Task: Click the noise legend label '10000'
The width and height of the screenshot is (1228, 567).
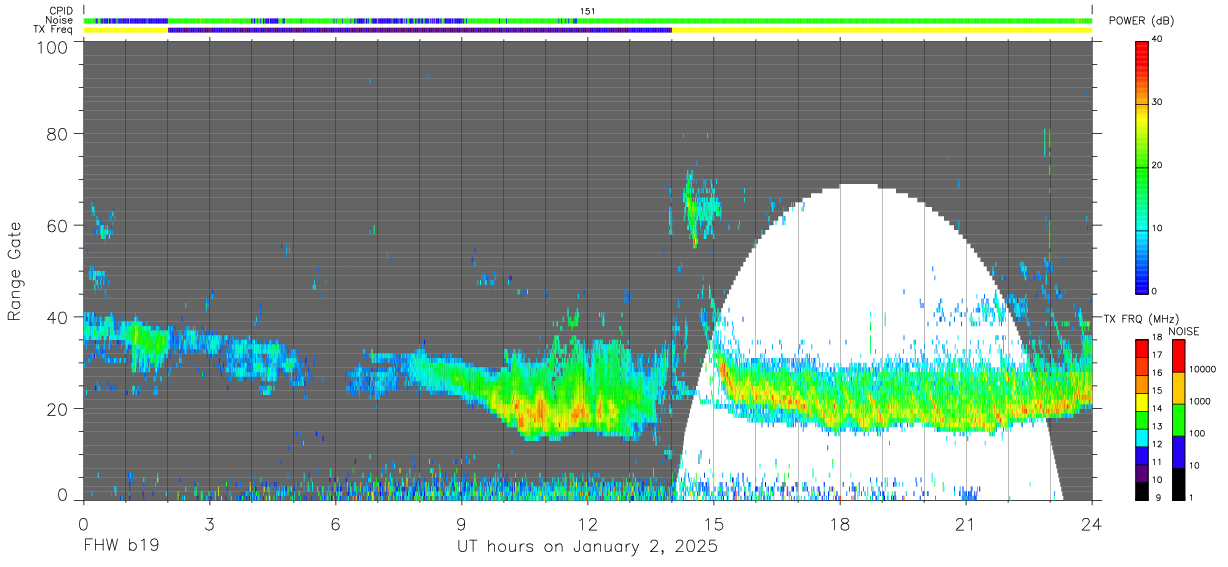Action: pyautogui.click(x=1201, y=369)
